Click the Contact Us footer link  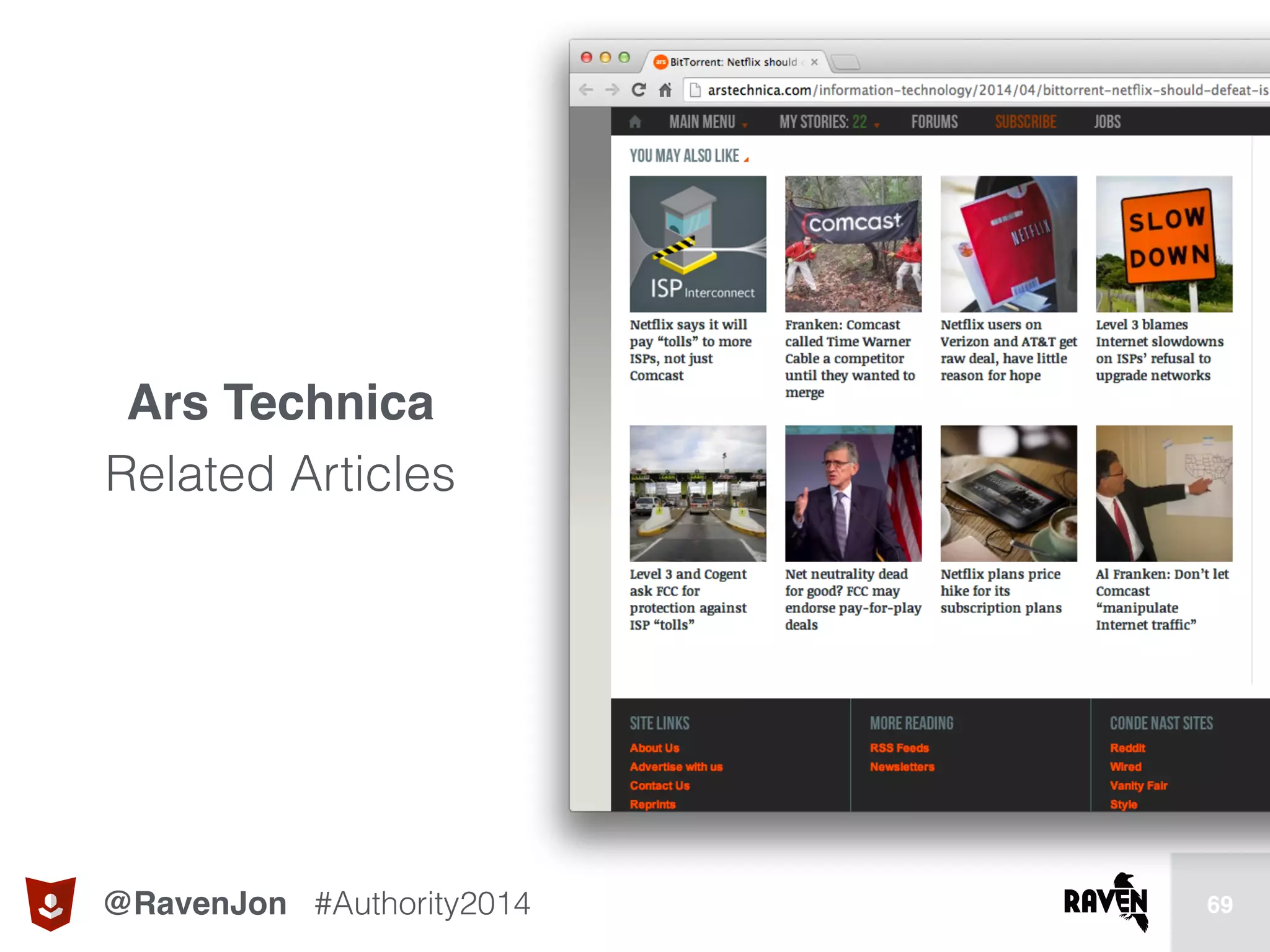click(x=660, y=786)
